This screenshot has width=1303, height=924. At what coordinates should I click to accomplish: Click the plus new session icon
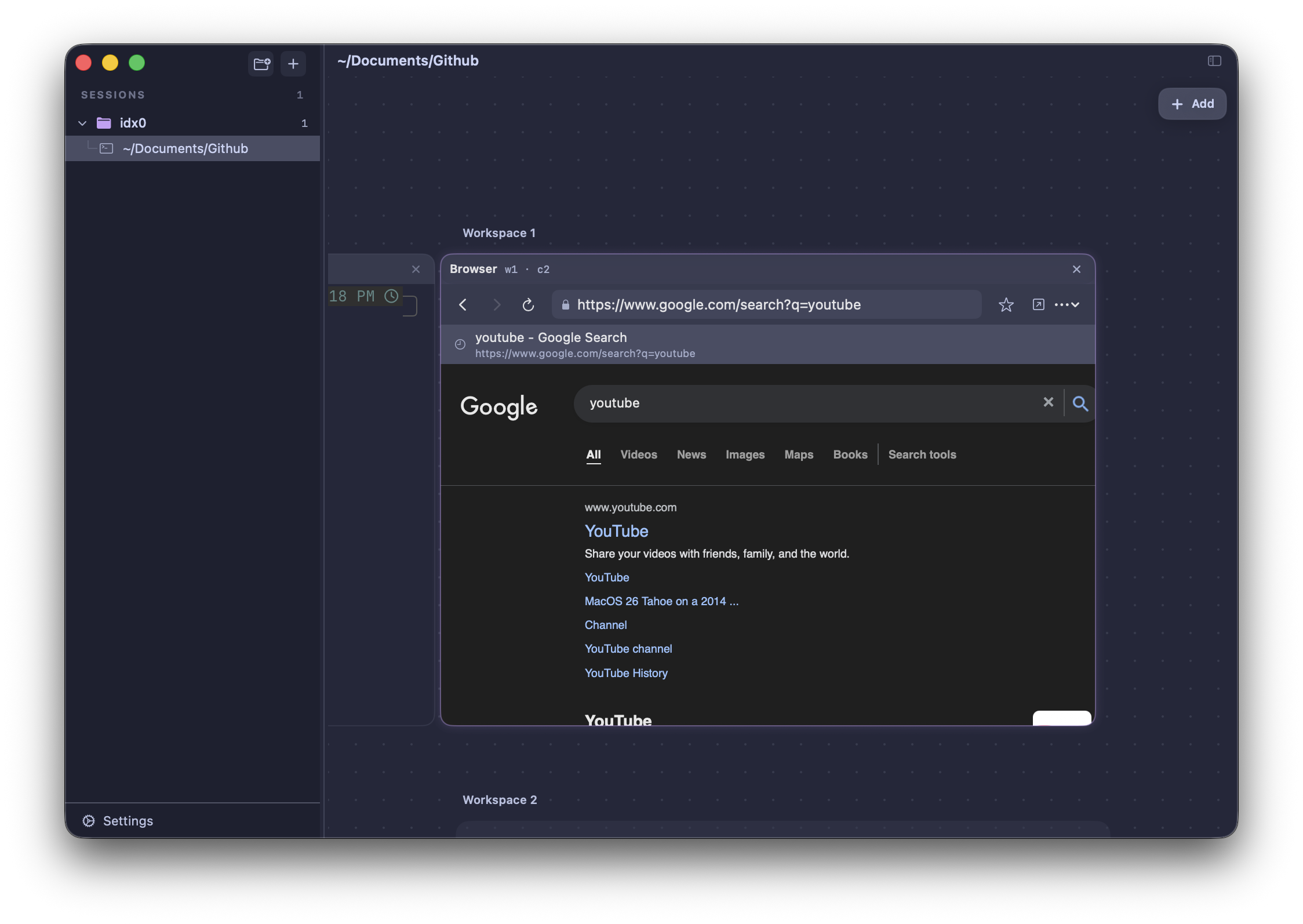293,63
